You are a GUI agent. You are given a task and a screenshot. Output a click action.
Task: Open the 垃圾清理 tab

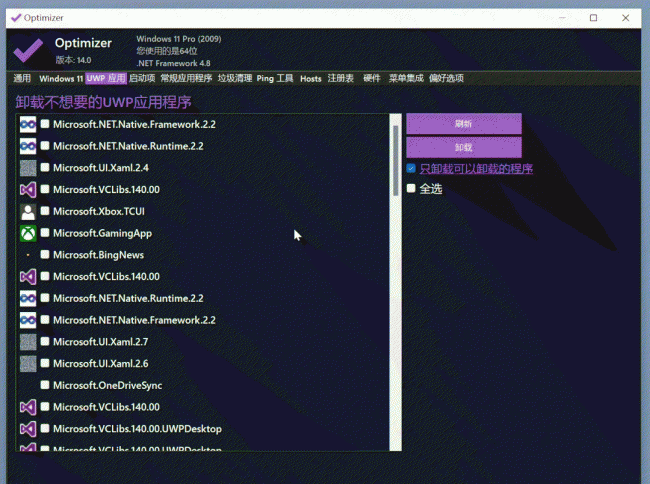pyautogui.click(x=235, y=78)
